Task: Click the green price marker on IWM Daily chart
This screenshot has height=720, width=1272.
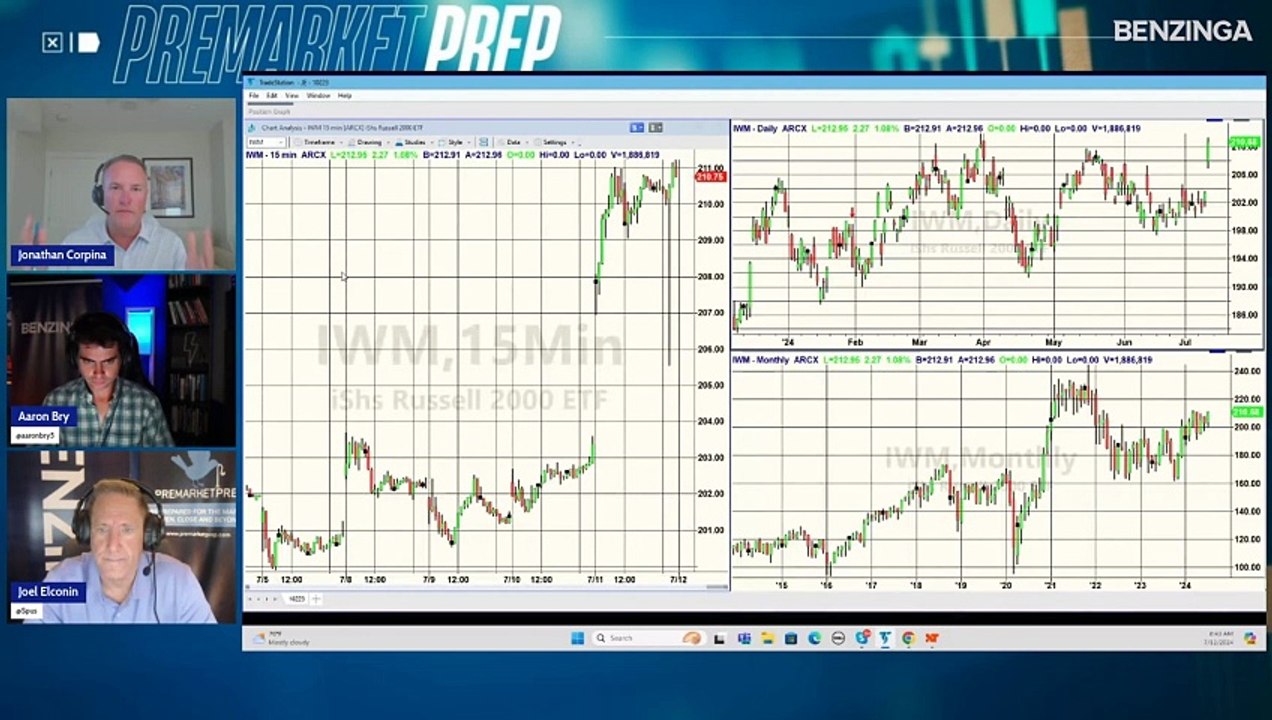Action: coord(1246,143)
